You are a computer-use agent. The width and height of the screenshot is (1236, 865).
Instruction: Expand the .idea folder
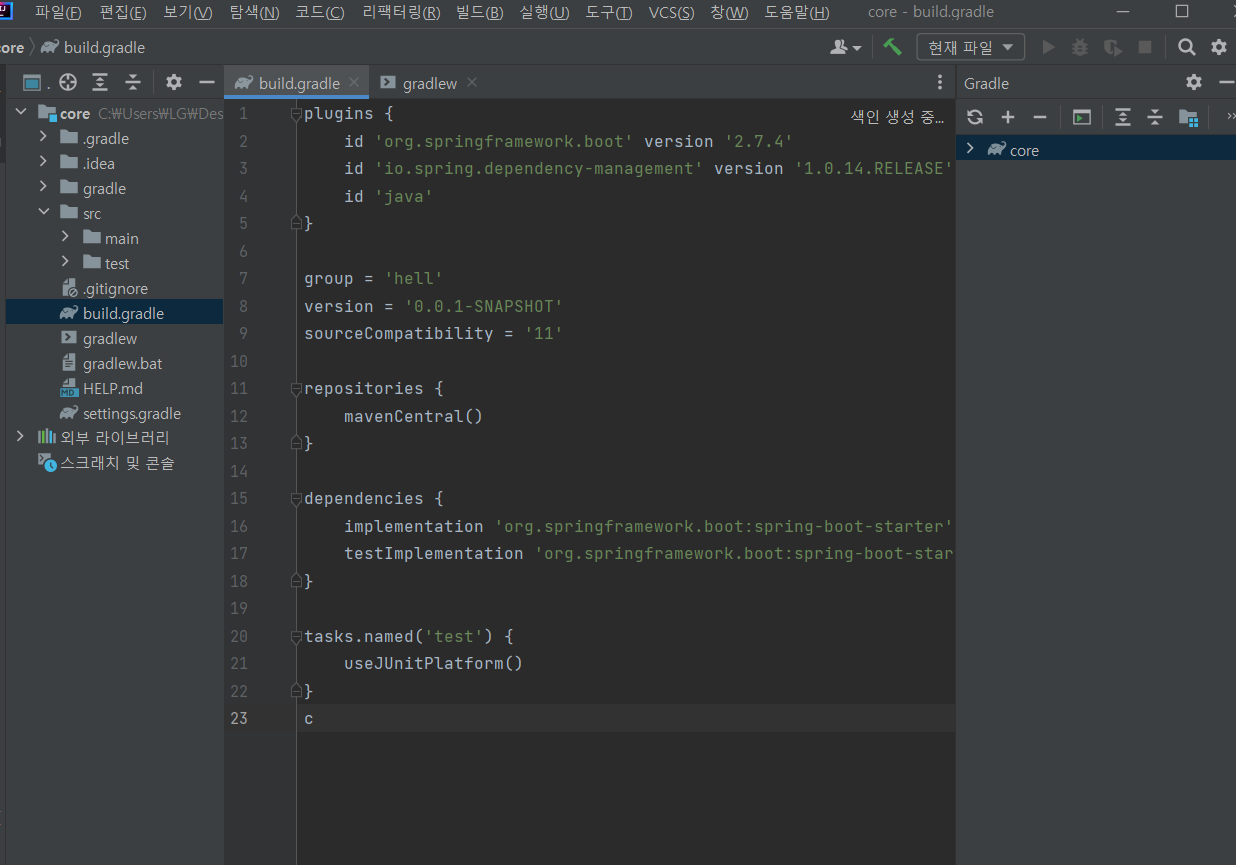[43, 163]
